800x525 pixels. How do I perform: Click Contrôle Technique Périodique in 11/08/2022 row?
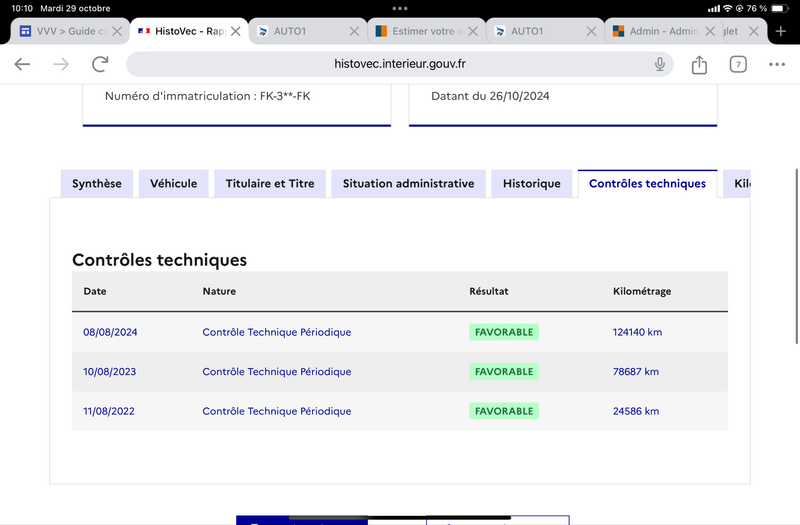coord(277,411)
